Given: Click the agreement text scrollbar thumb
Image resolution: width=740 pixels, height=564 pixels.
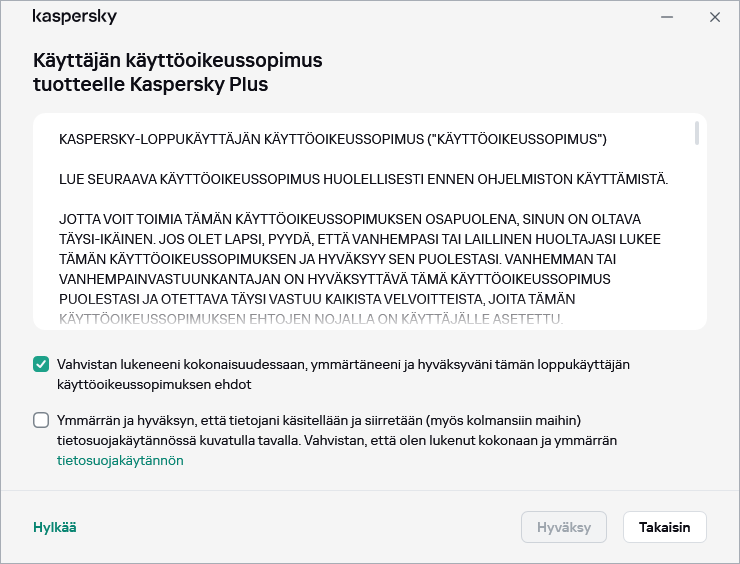Looking at the screenshot, I should click(x=697, y=135).
